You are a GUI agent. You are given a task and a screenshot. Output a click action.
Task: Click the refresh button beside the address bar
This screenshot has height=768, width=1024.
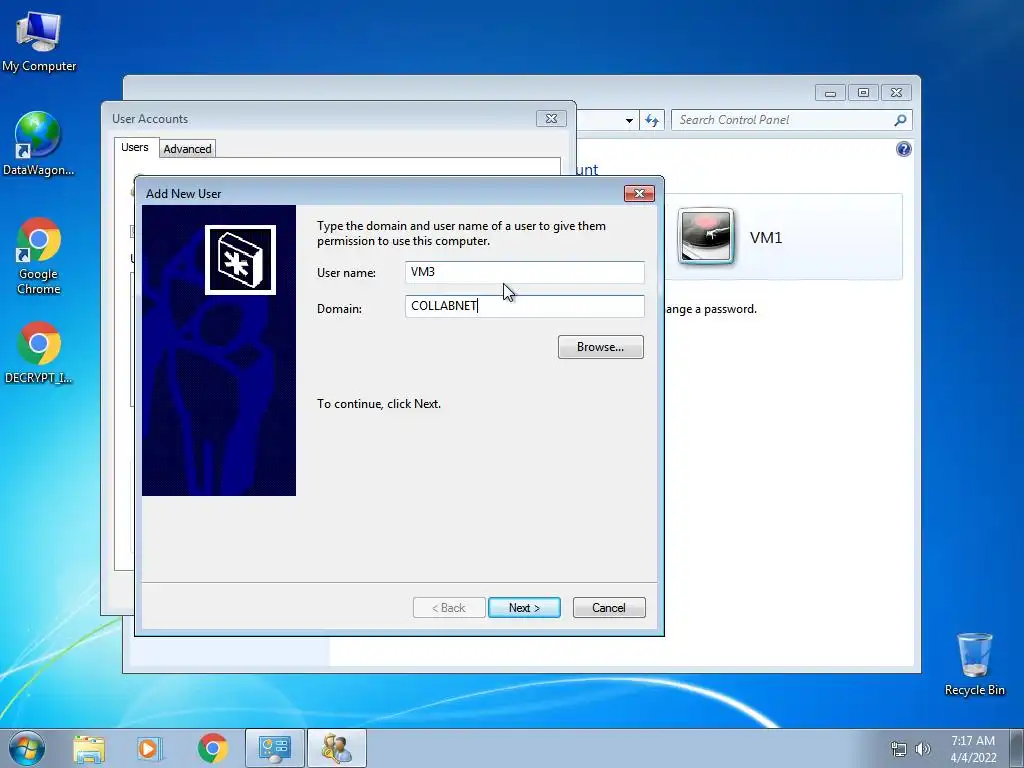[652, 120]
